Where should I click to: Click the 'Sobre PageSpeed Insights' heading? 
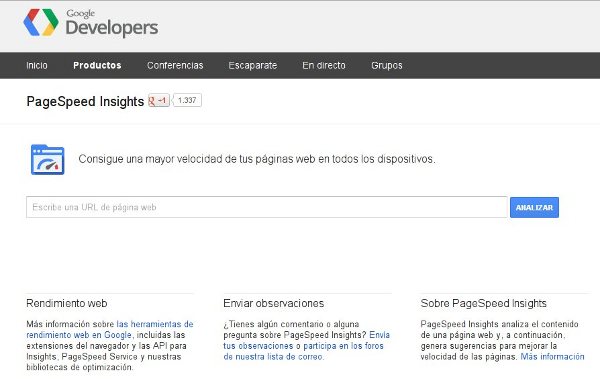pyautogui.click(x=483, y=303)
